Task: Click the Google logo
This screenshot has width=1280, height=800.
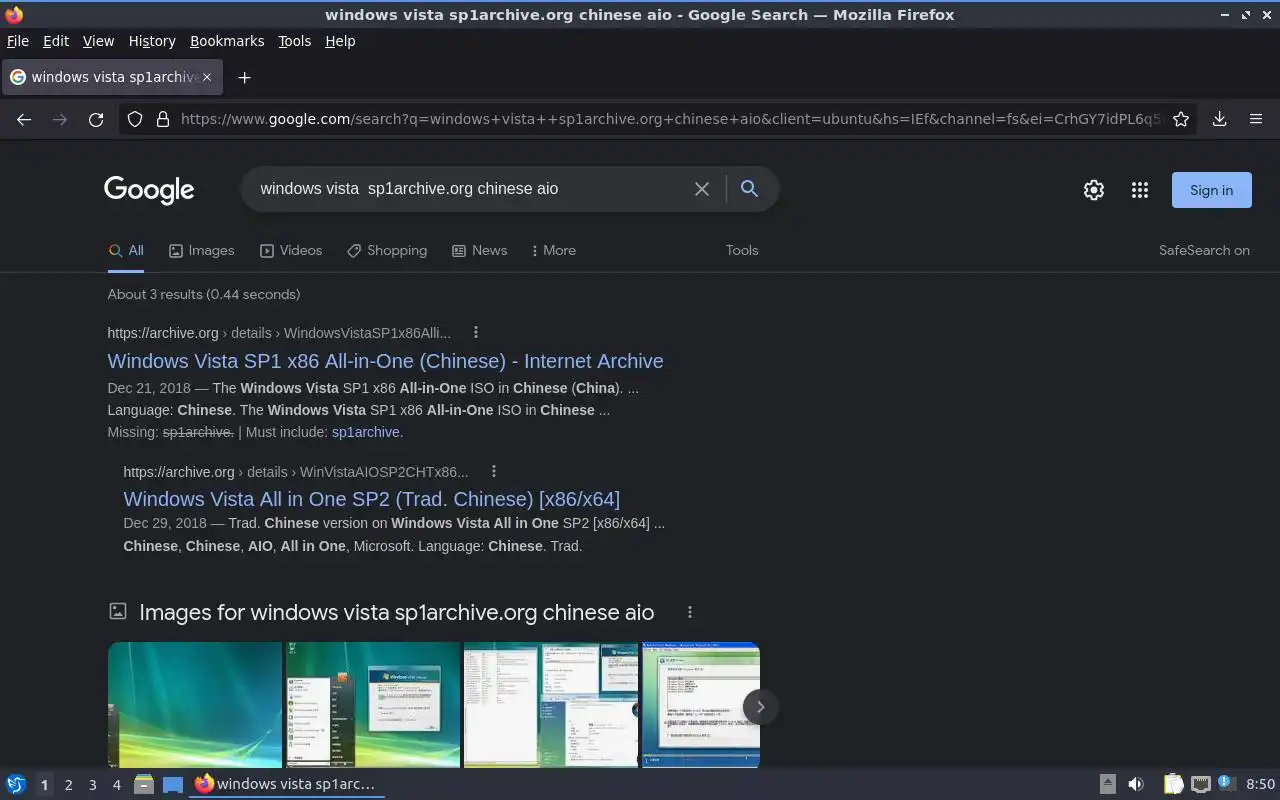Action: (x=149, y=190)
